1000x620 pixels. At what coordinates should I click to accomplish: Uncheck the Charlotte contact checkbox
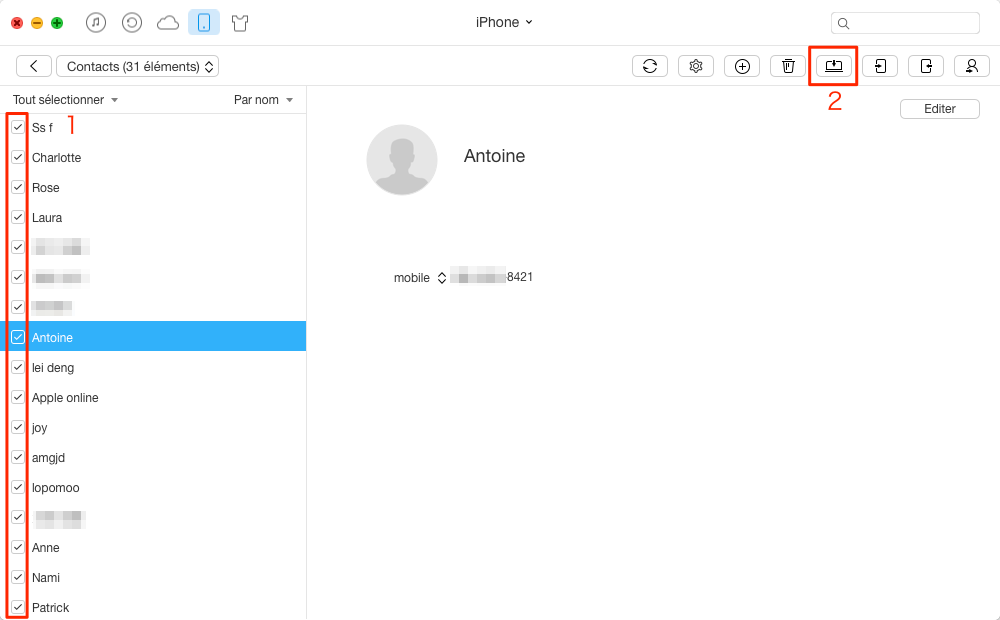18,158
